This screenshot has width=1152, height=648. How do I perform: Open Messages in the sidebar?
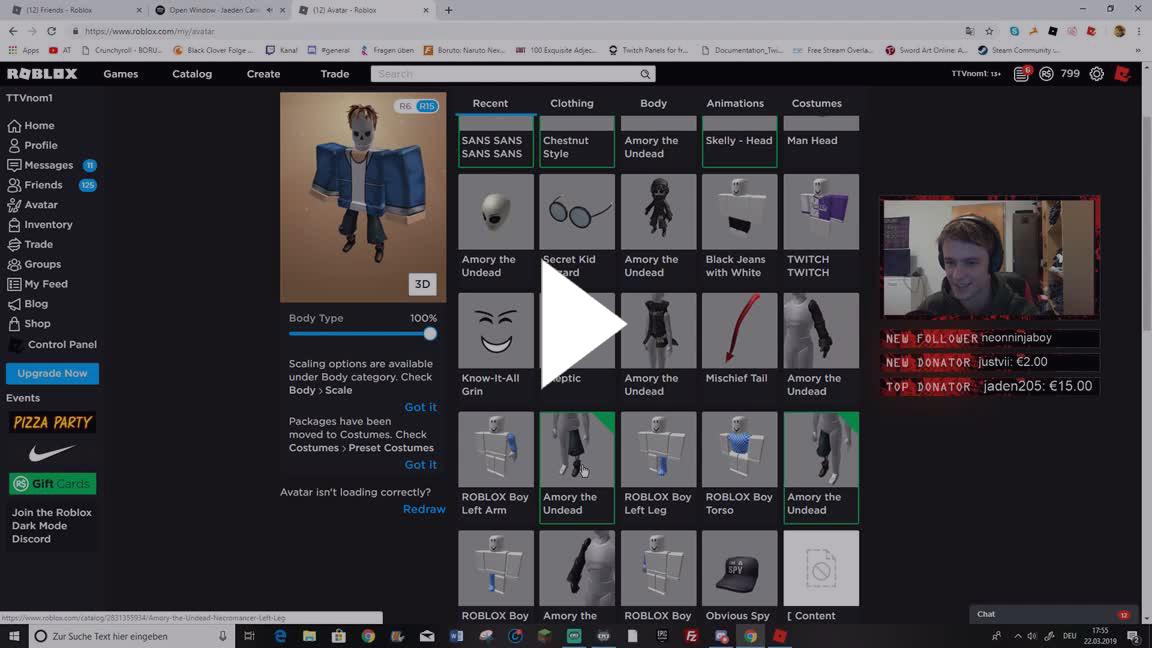point(40,165)
